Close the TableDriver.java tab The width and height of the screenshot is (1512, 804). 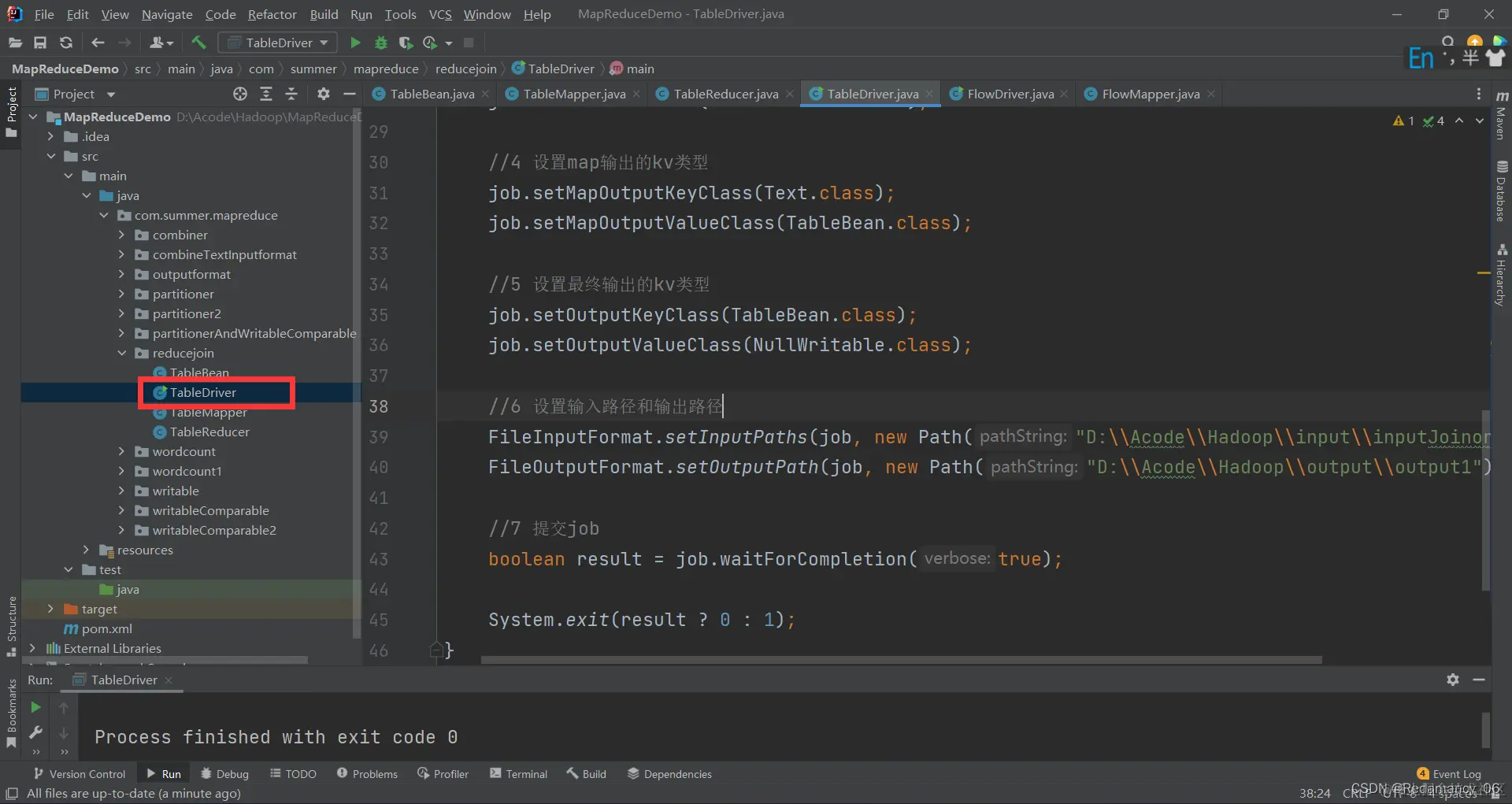(929, 94)
